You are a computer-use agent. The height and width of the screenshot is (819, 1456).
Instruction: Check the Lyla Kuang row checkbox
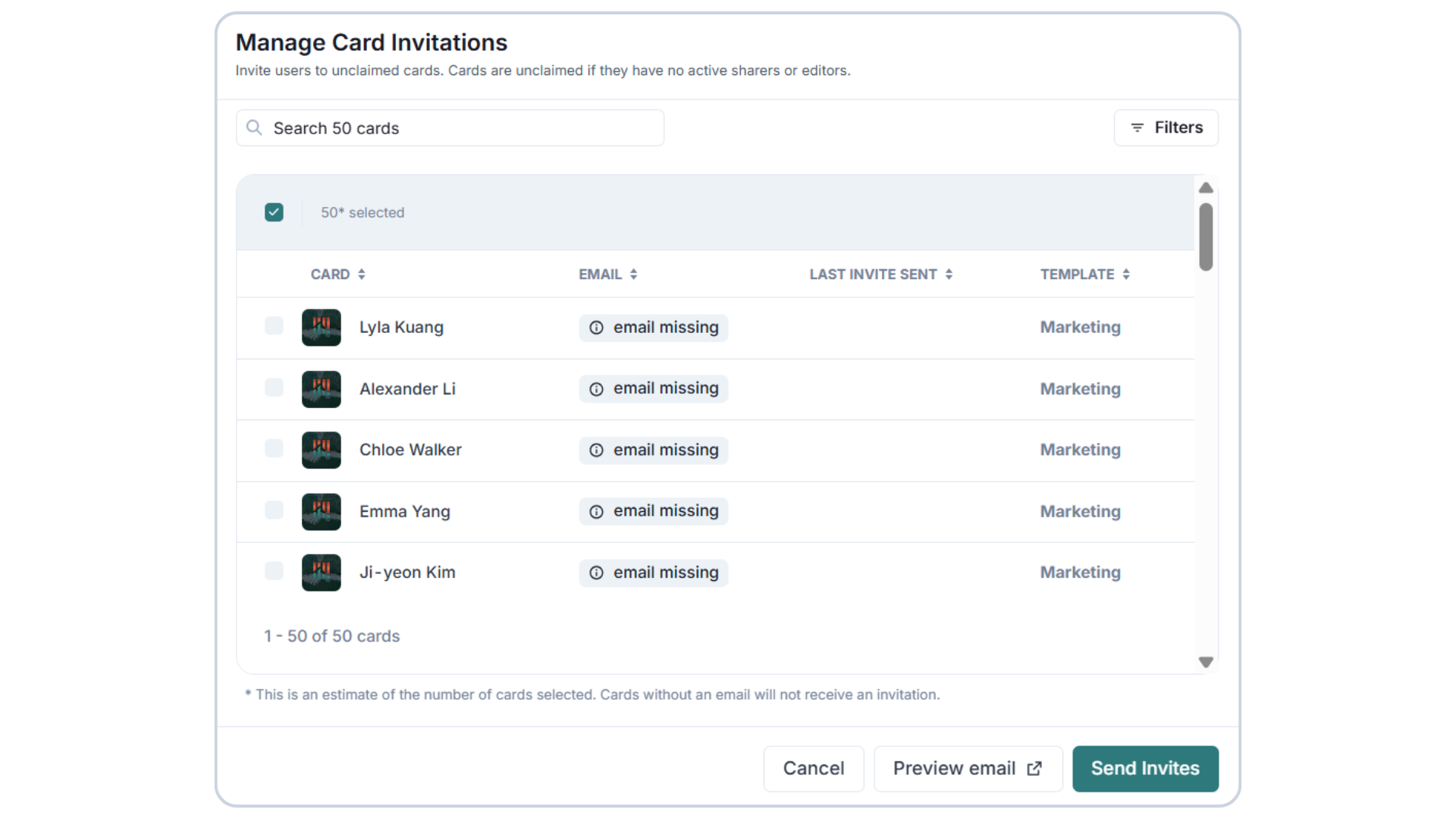point(274,326)
